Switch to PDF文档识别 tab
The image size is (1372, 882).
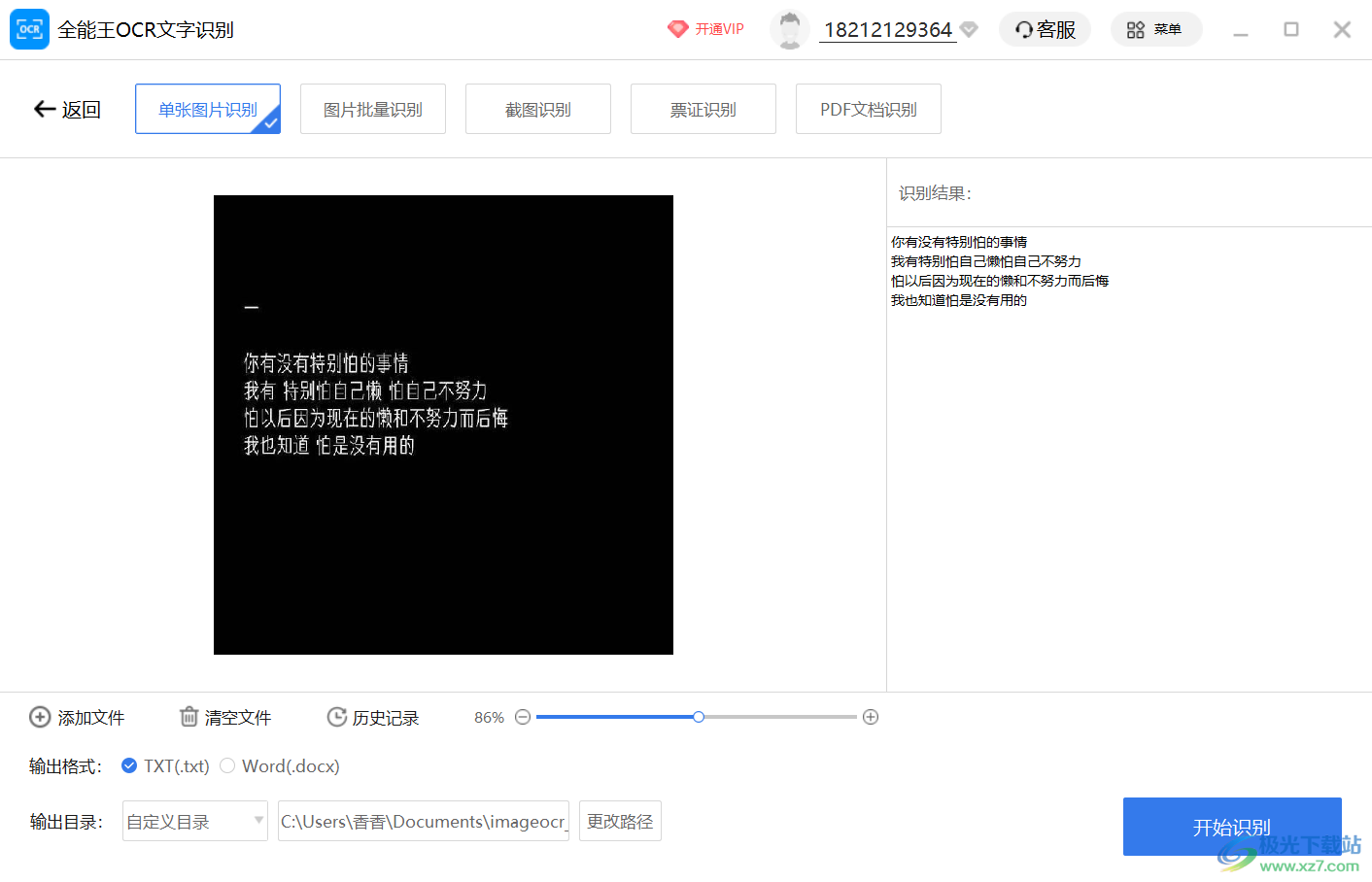tap(869, 109)
